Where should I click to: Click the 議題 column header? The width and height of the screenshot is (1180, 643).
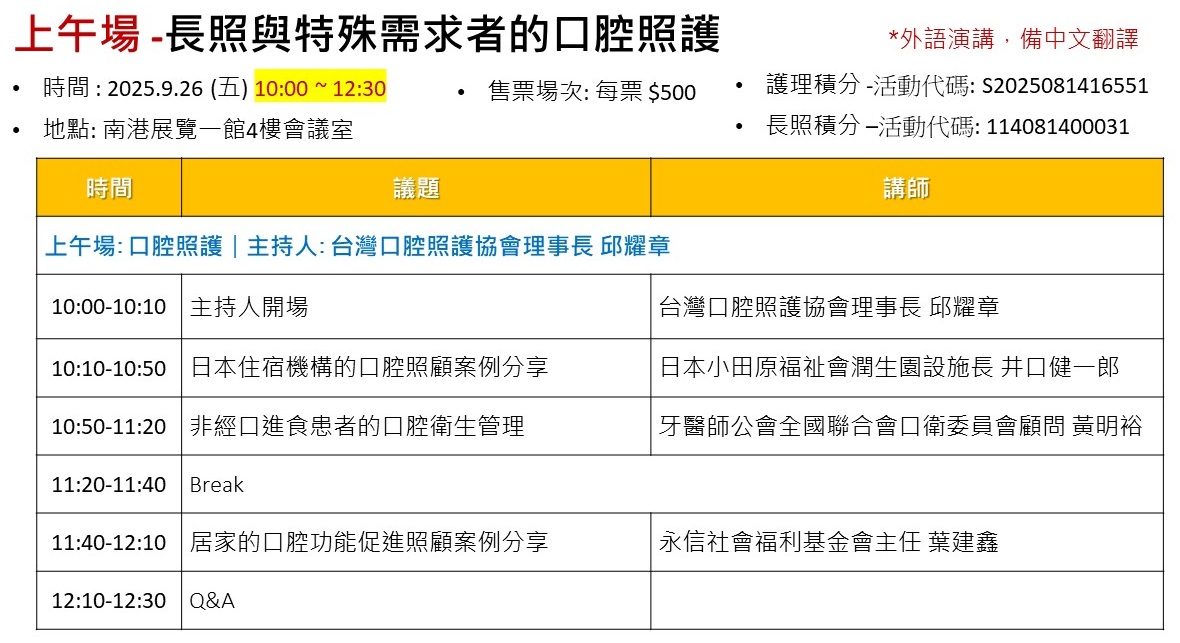416,188
